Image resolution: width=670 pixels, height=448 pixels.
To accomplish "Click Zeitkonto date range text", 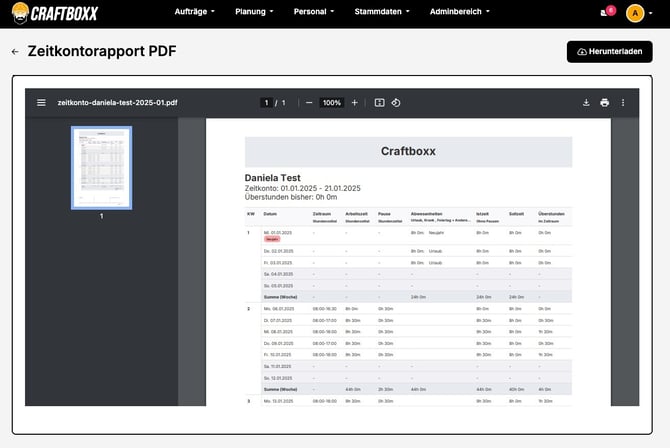I will click(303, 188).
